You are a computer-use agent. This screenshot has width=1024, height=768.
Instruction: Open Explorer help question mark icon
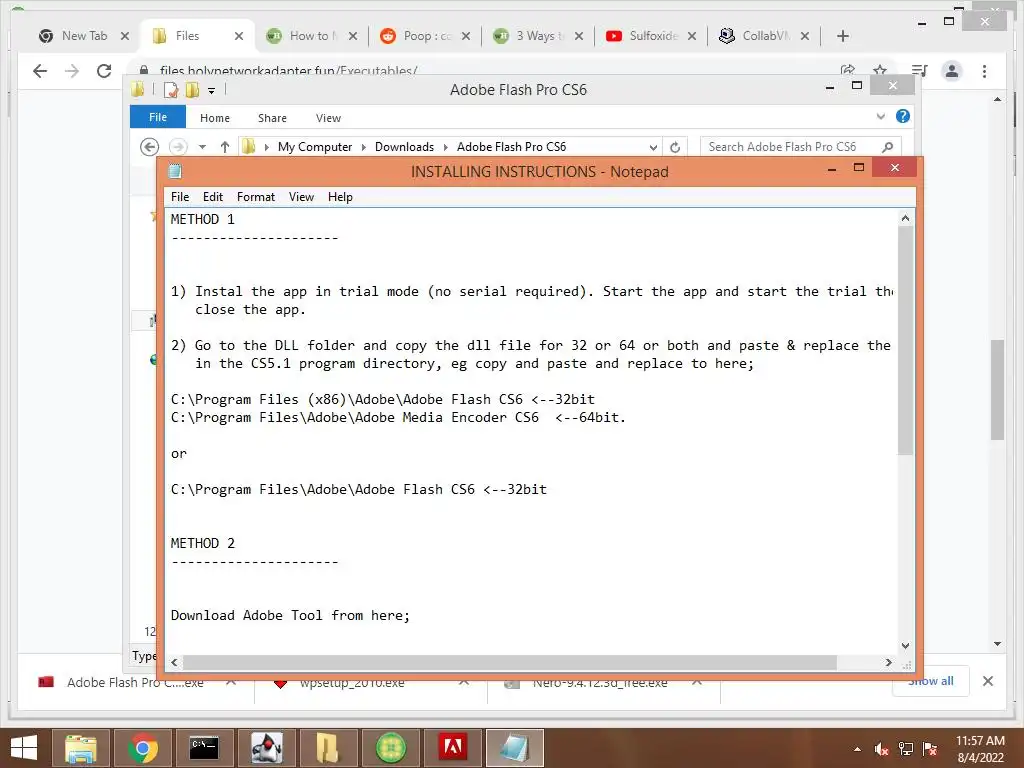coord(903,116)
